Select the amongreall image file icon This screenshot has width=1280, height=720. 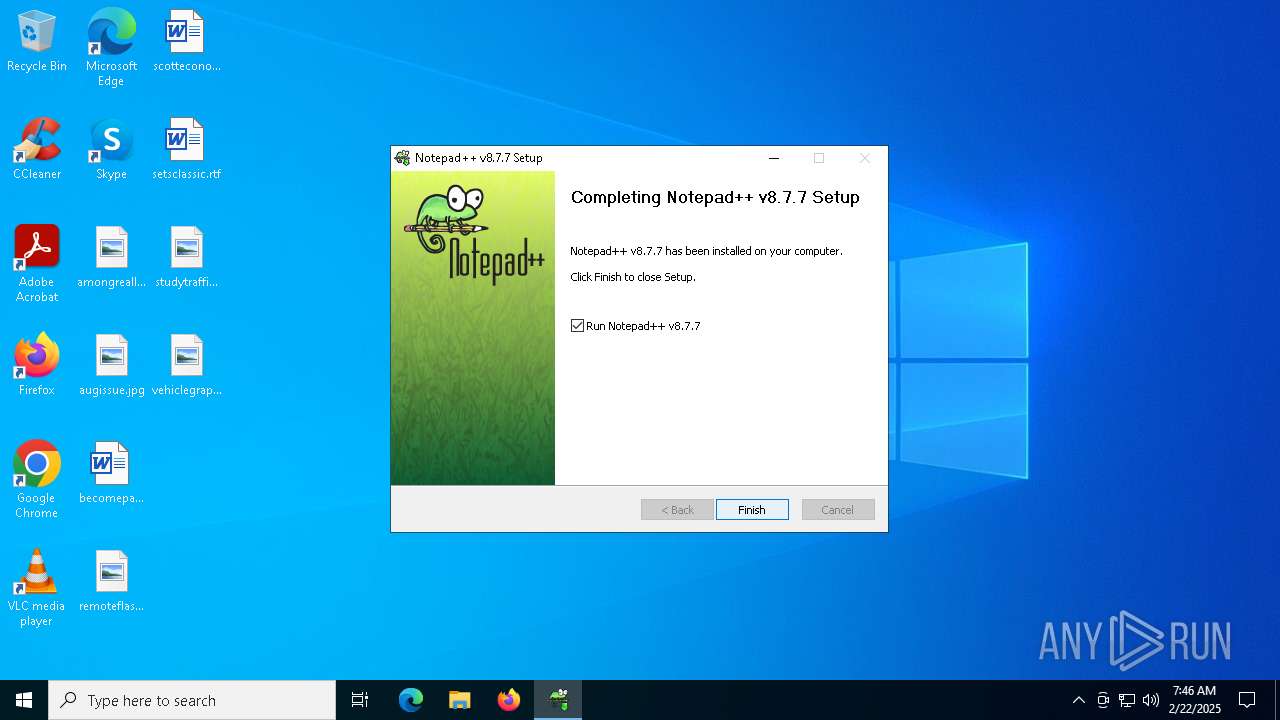111,257
